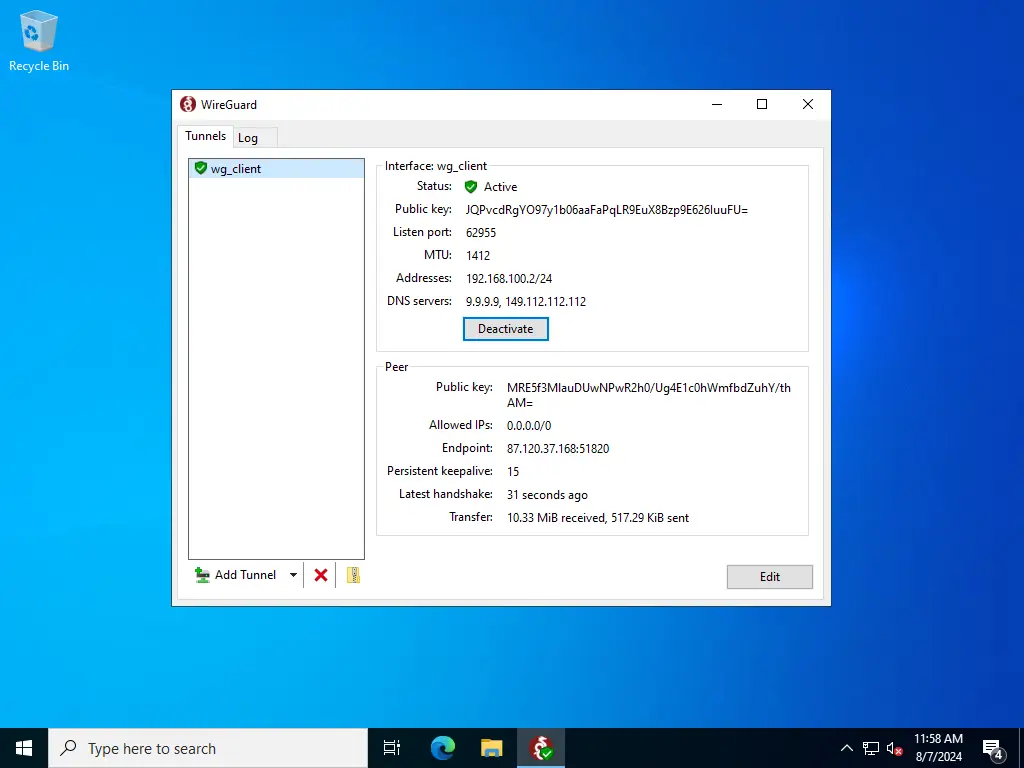Open the network status tray icon

[871, 748]
